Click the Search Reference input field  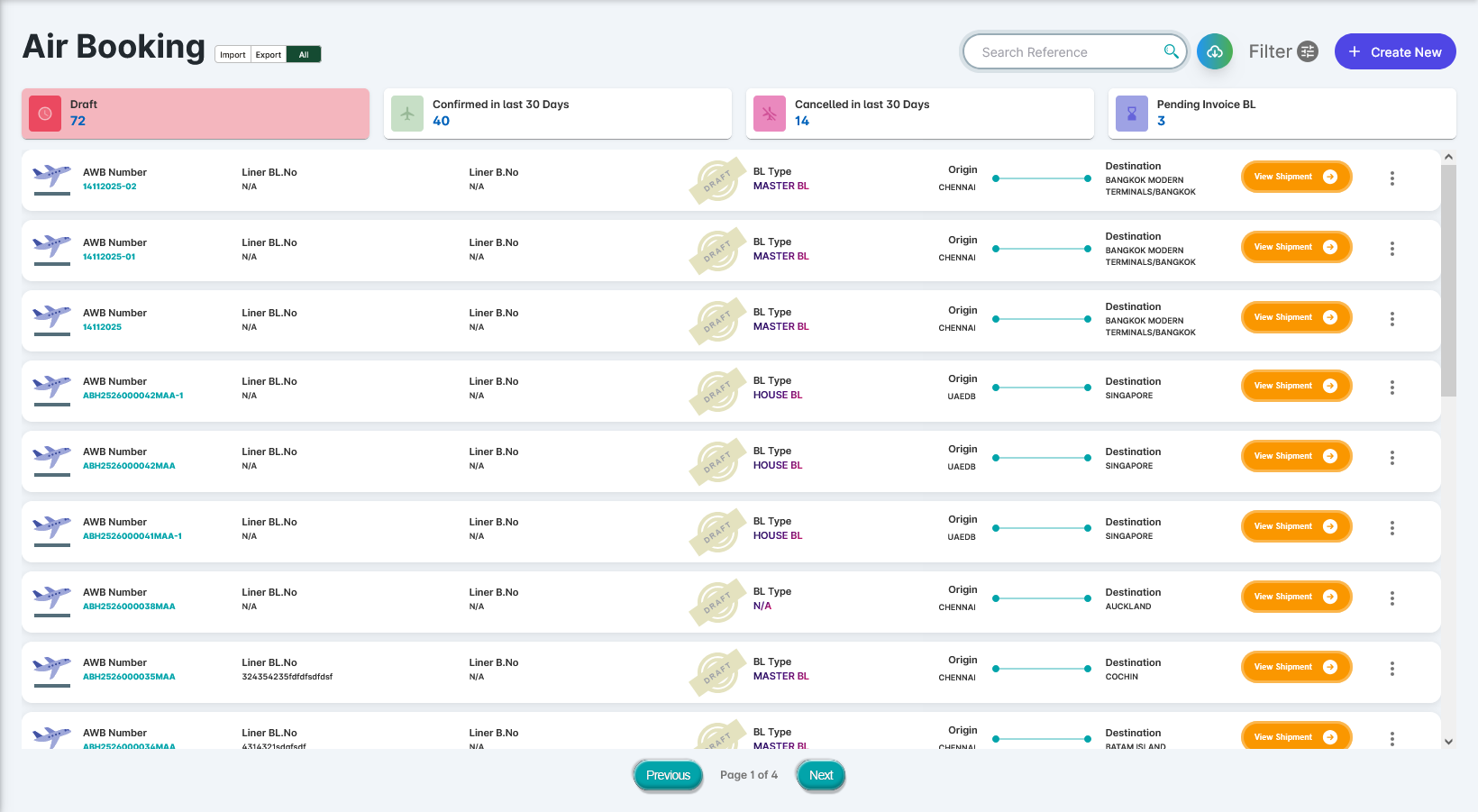coord(1063,52)
